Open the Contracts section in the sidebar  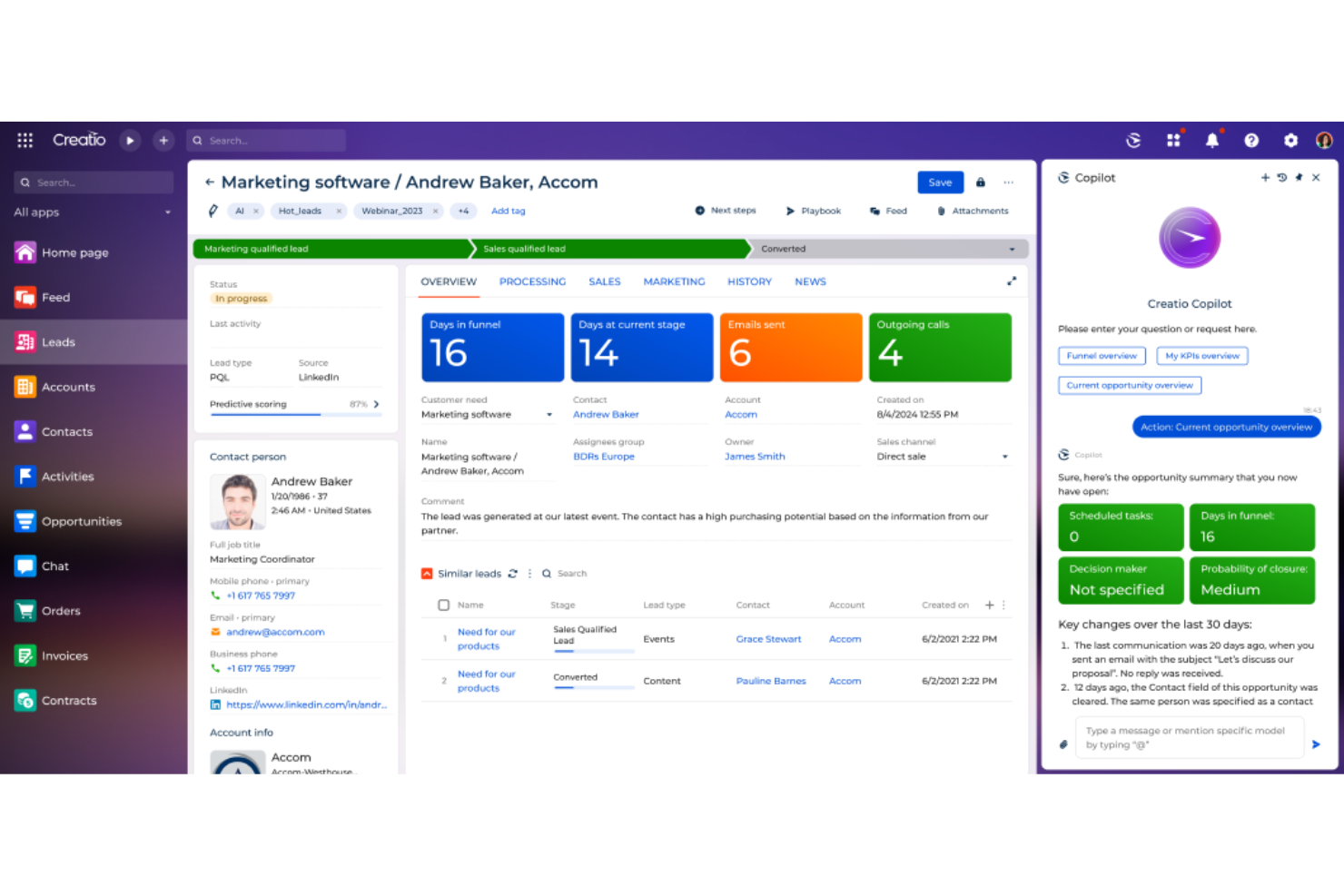pos(69,700)
